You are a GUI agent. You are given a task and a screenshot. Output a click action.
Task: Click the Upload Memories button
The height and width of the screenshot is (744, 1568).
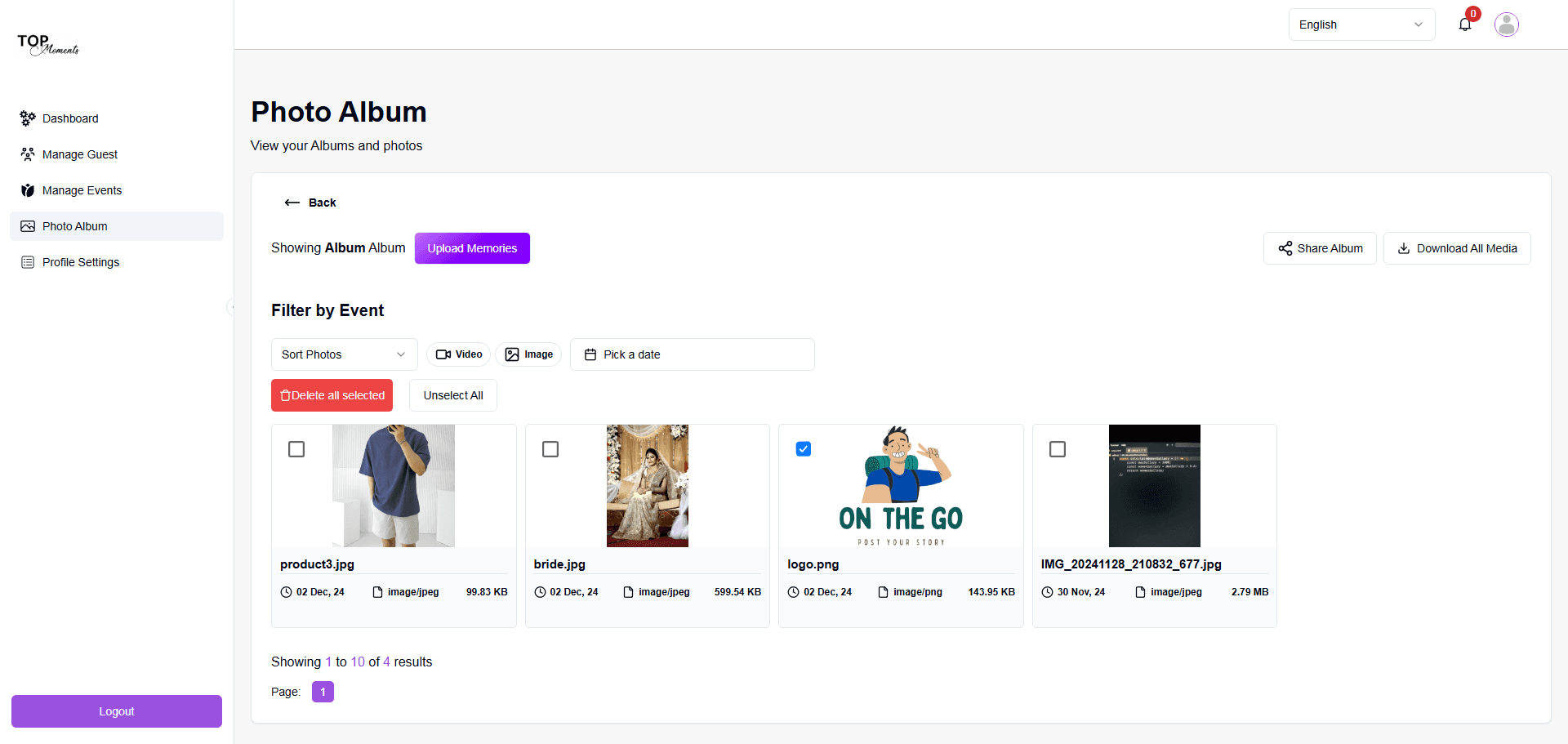472,248
